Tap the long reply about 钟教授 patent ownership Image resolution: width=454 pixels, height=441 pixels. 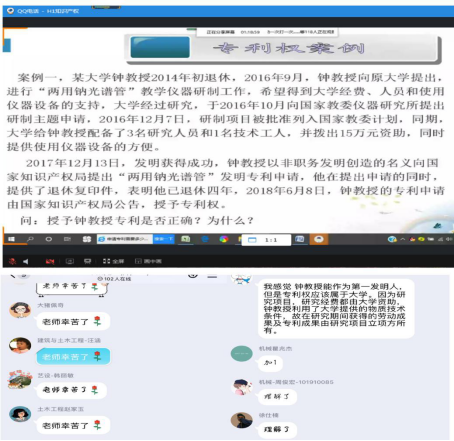[x=336, y=309]
